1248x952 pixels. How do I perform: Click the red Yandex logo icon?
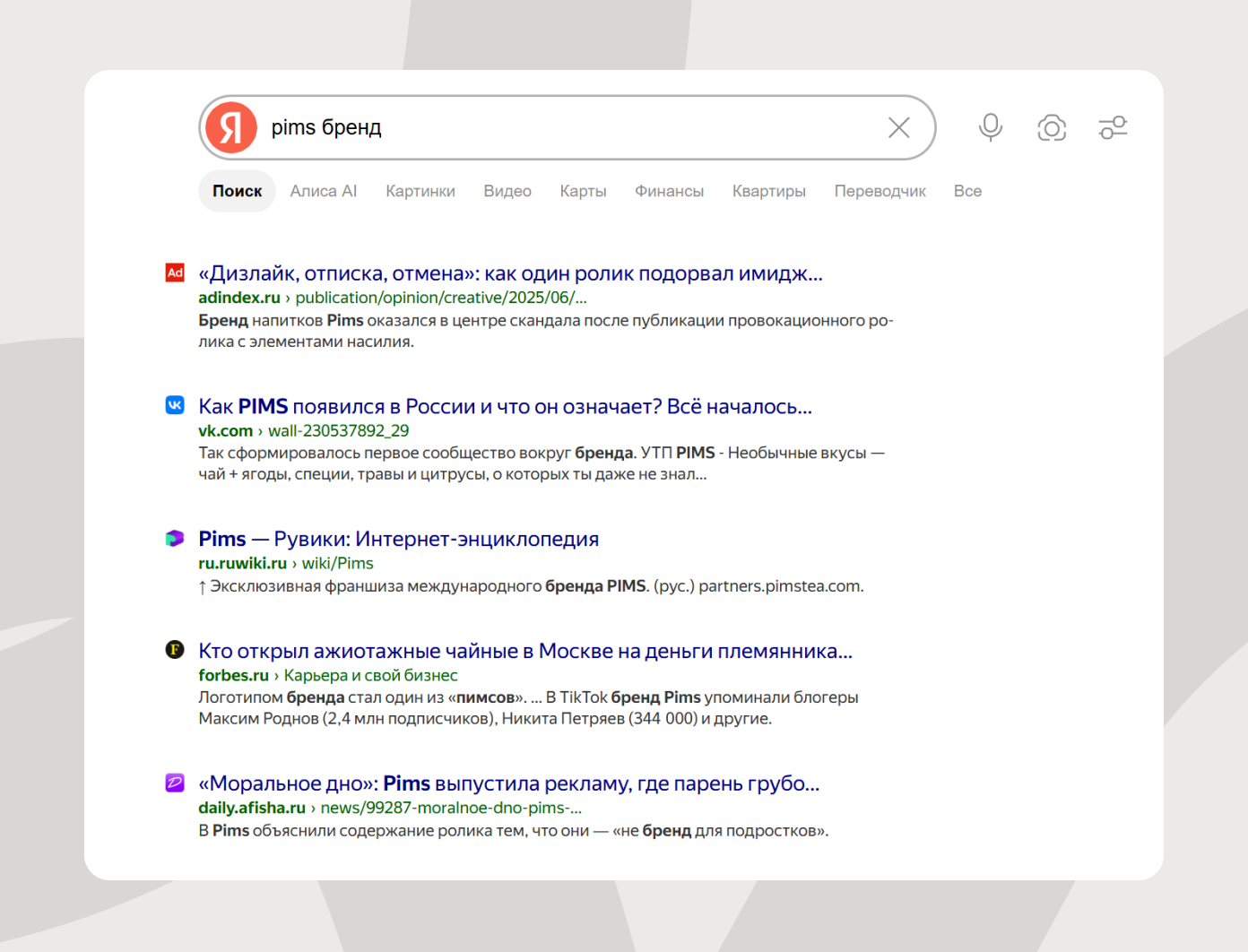point(231,127)
